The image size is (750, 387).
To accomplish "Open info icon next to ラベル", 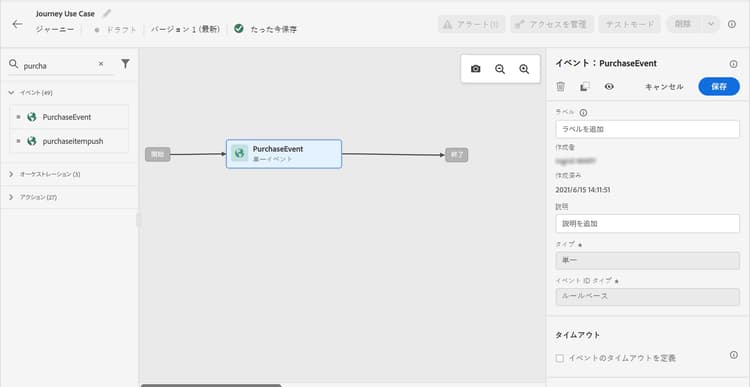I will coord(583,113).
